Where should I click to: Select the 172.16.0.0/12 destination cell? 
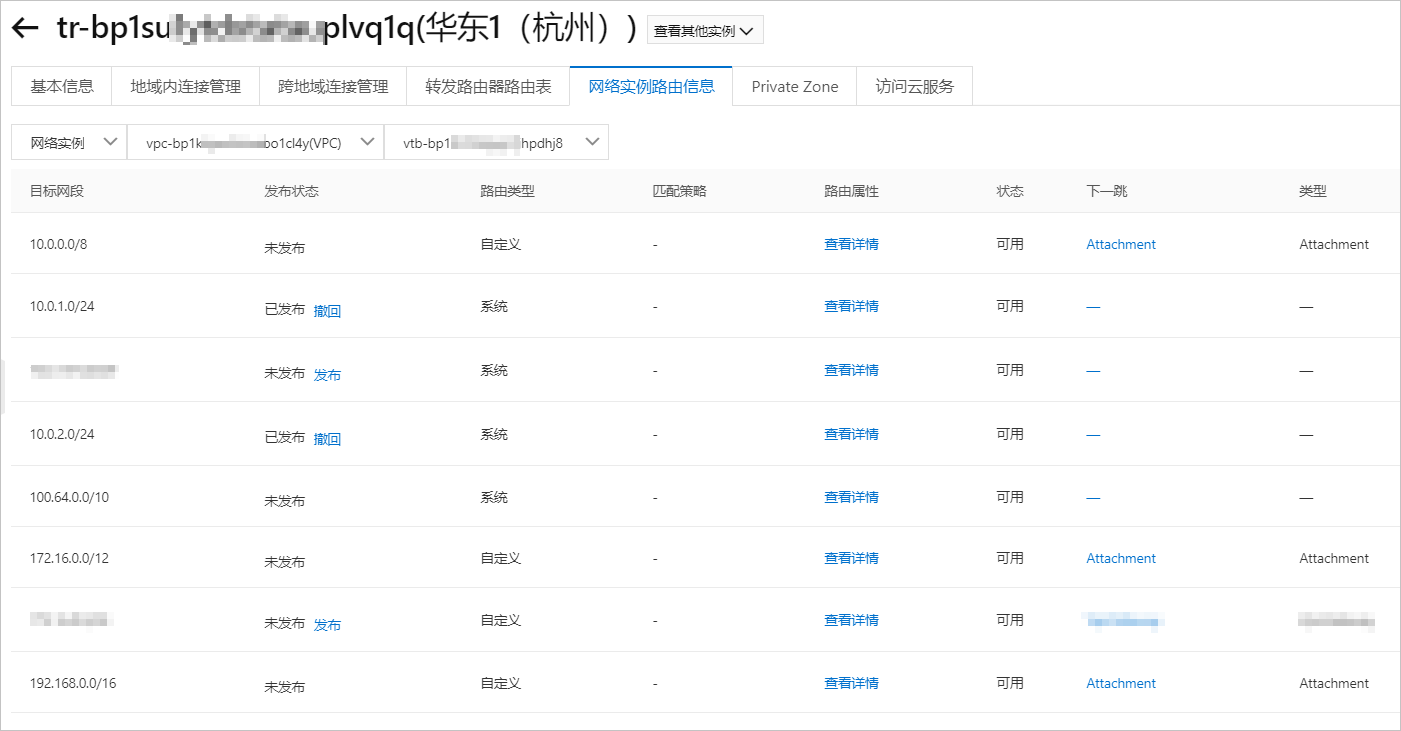69,558
